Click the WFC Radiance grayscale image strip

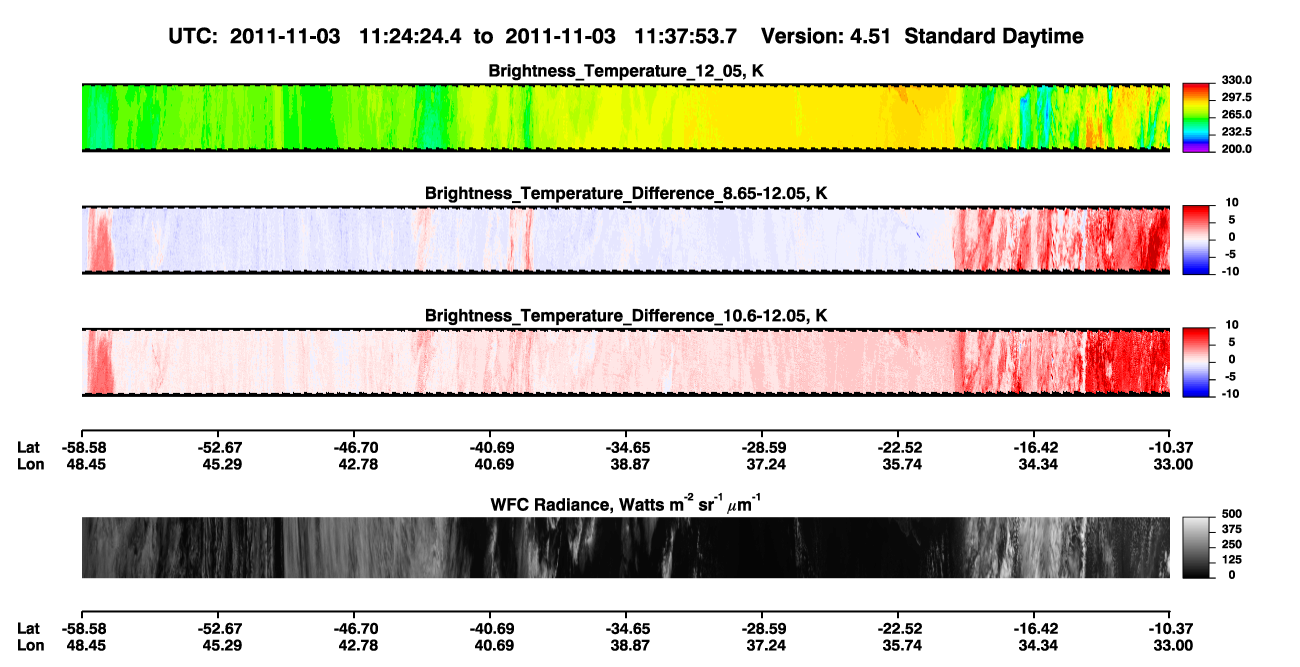tap(626, 547)
